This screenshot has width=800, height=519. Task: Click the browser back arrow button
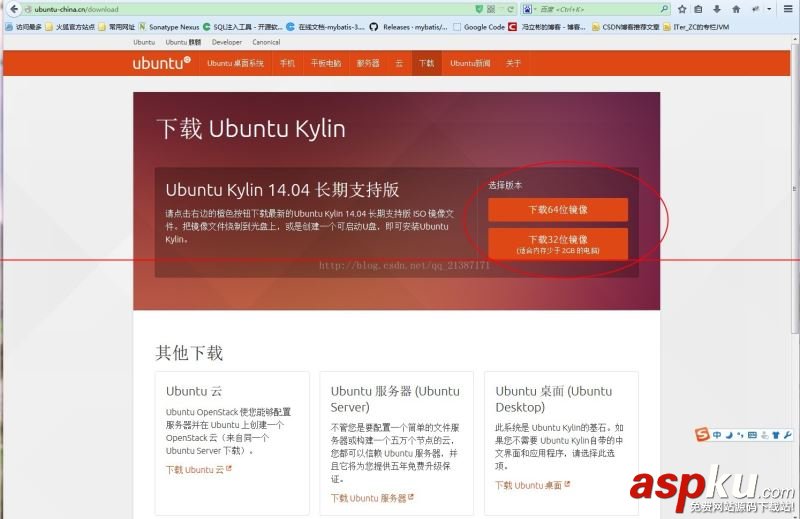click(14, 9)
